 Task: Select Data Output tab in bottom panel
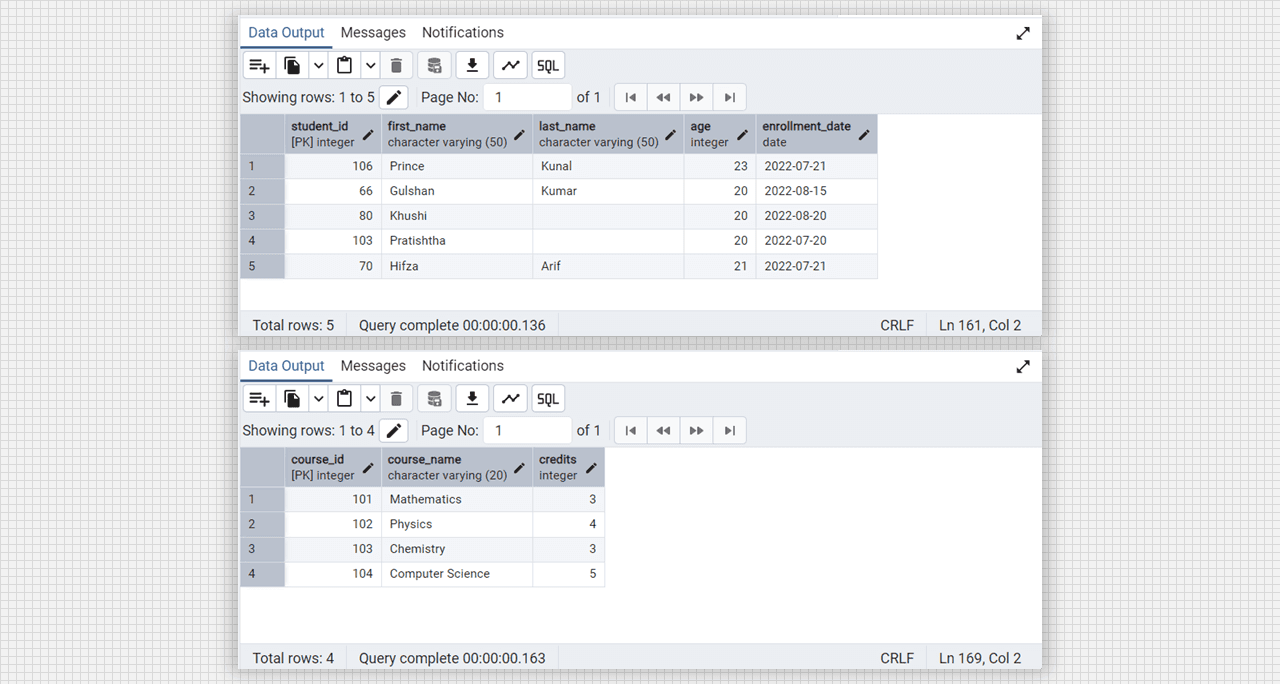pos(286,365)
